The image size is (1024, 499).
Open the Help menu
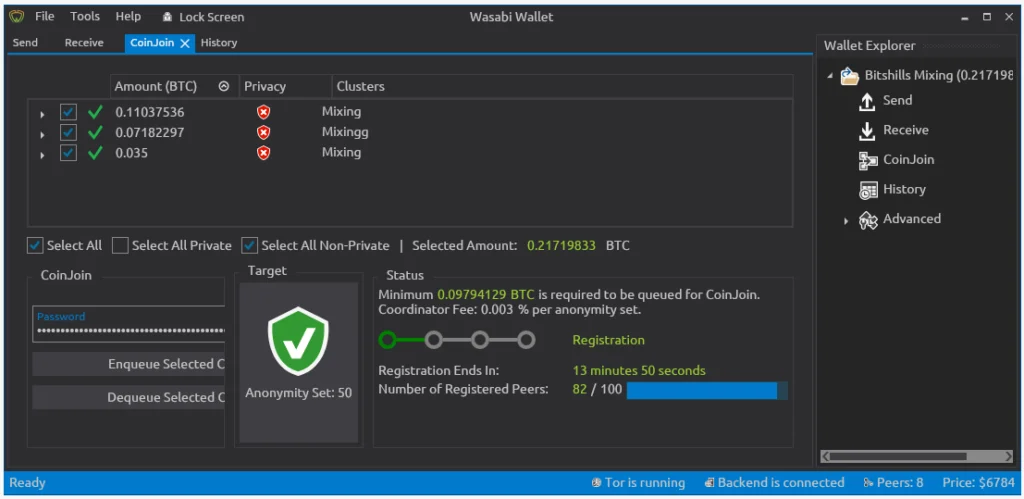128,16
